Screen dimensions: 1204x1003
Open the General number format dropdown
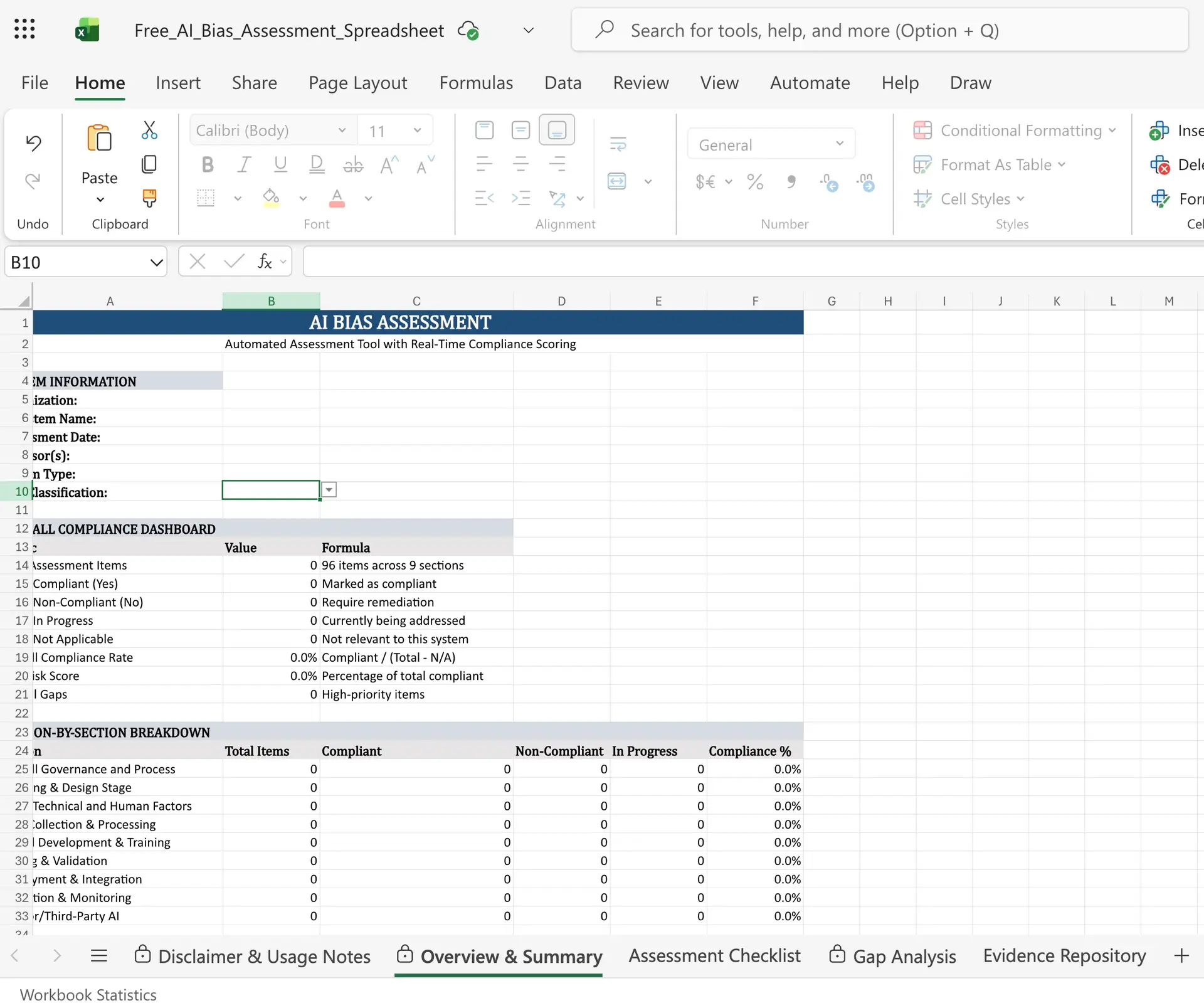tap(839, 144)
